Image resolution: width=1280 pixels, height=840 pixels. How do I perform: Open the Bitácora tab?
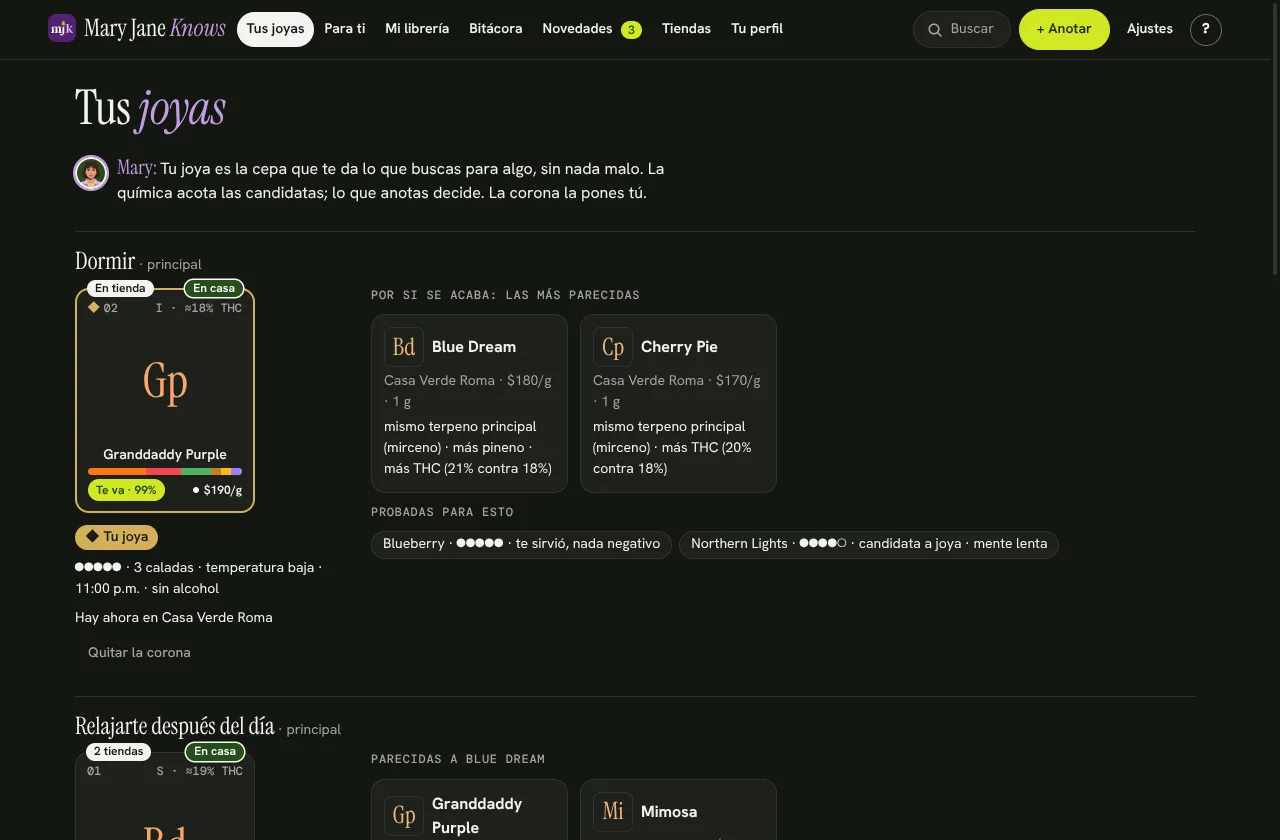click(x=496, y=29)
